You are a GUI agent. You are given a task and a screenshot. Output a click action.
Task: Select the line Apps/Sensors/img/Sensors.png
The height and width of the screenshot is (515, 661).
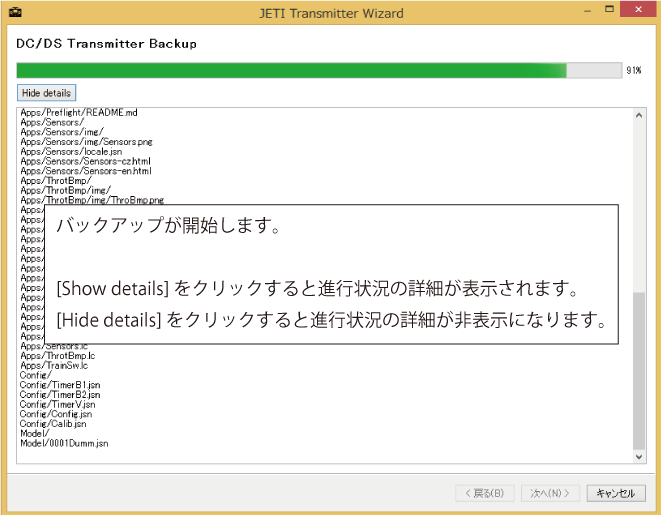pyautogui.click(x=86, y=142)
